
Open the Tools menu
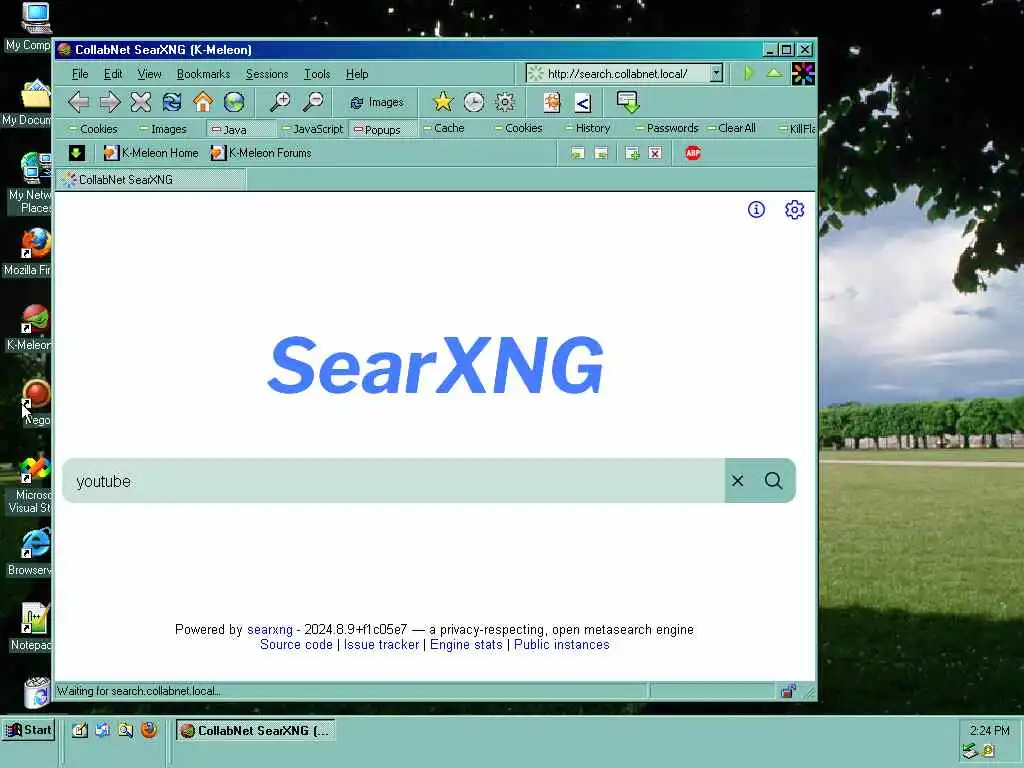click(x=317, y=74)
